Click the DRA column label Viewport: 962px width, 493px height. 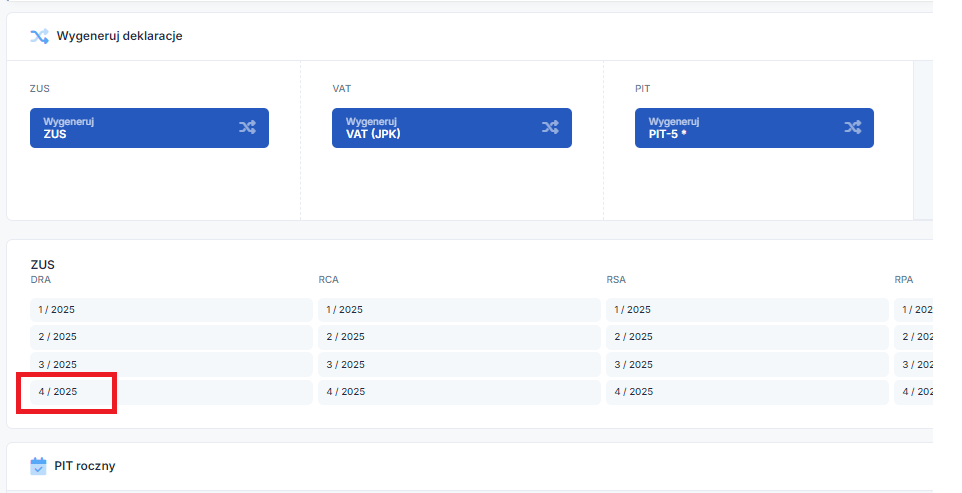point(40,280)
